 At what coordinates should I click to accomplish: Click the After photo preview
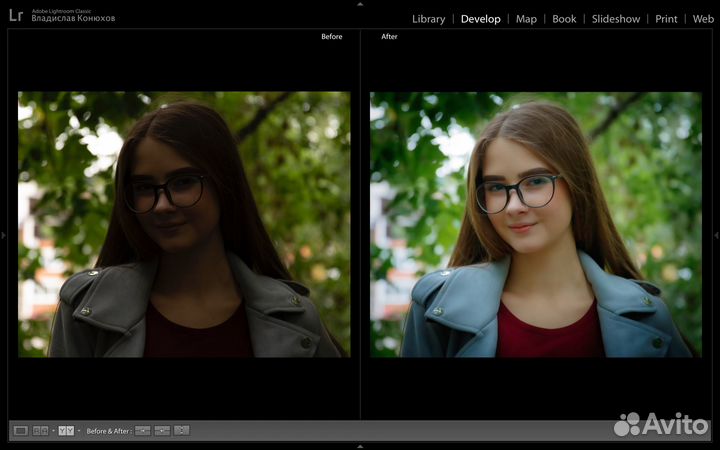(536, 225)
